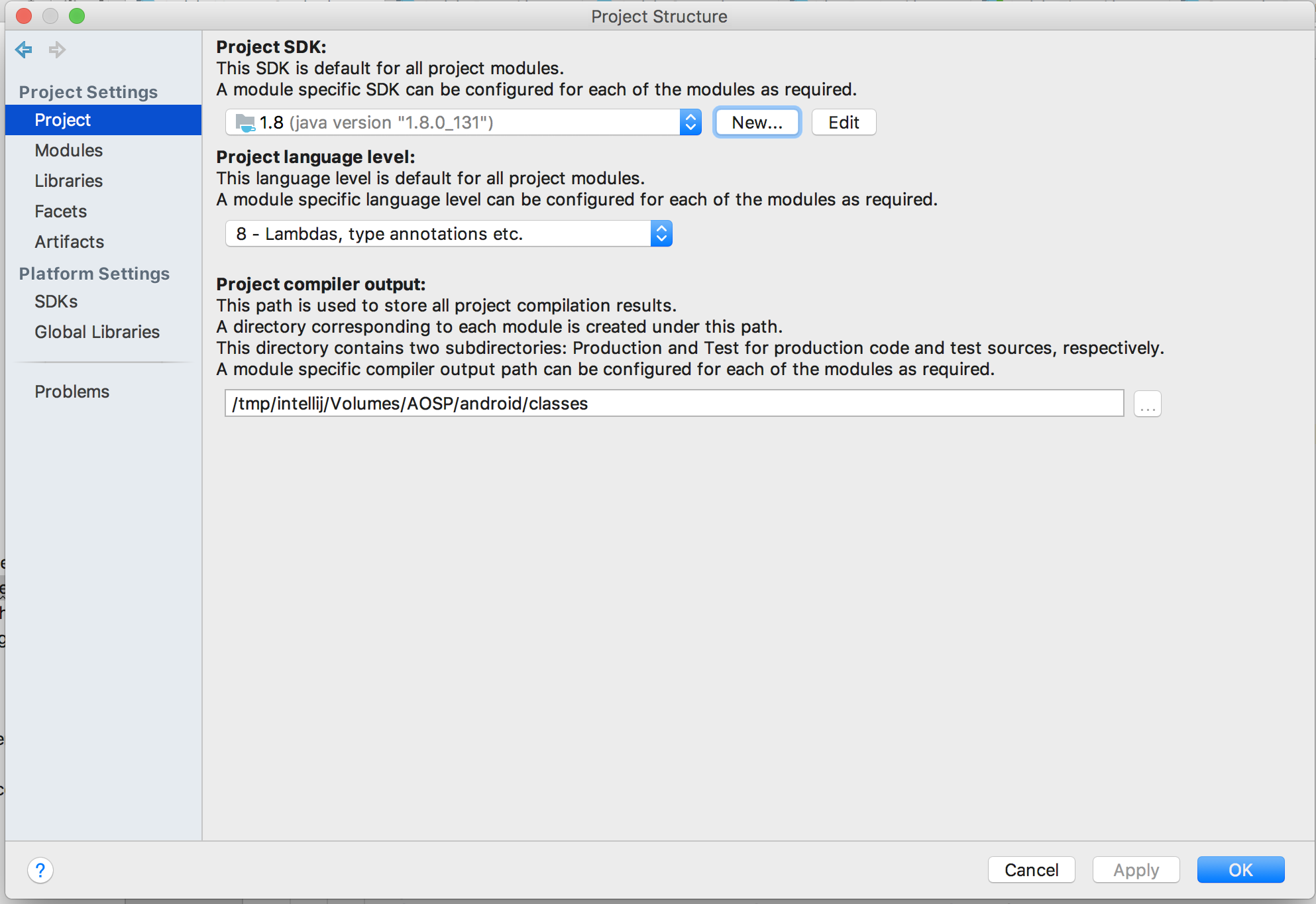Click the Project Structure window title

659,17
